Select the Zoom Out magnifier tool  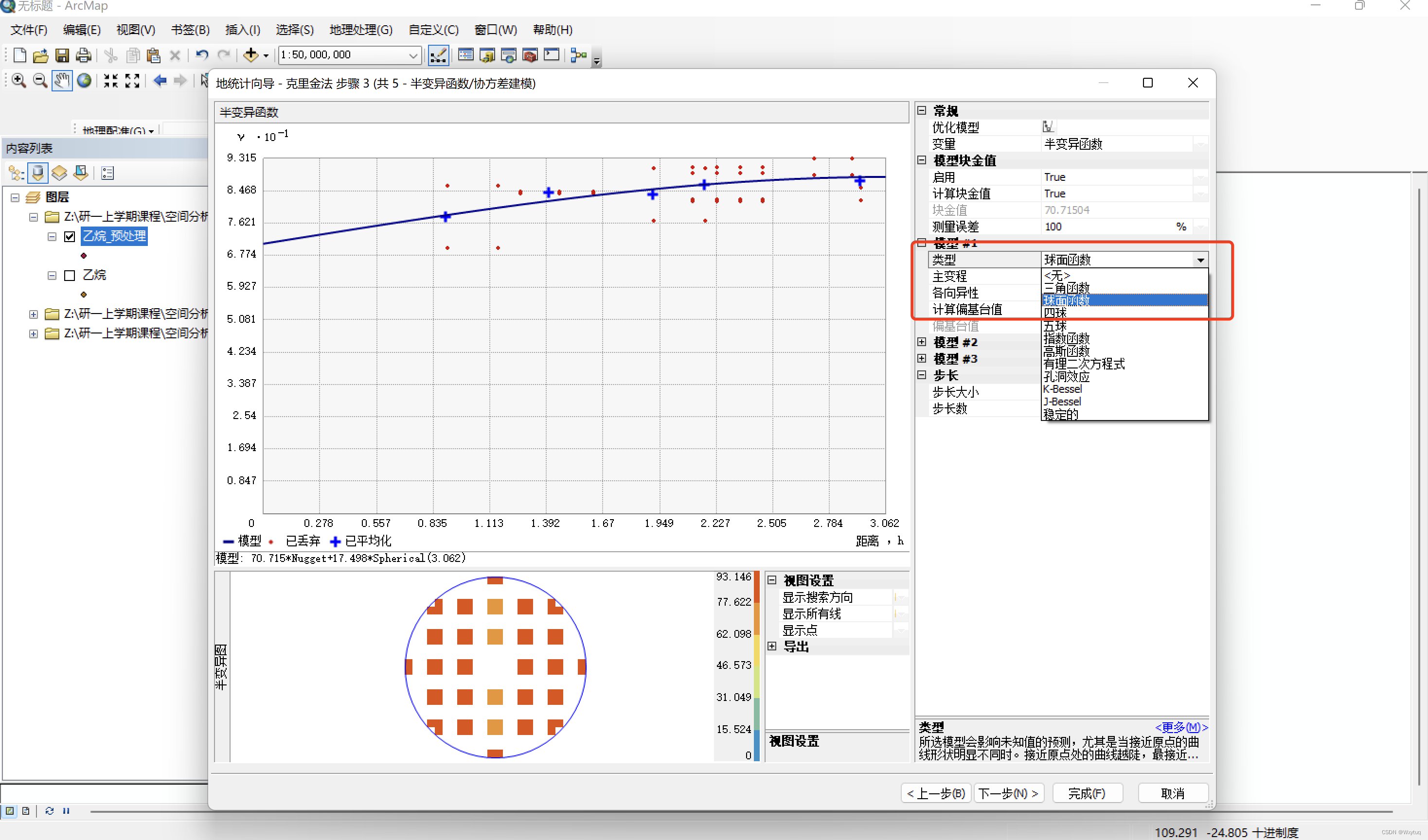[x=40, y=80]
